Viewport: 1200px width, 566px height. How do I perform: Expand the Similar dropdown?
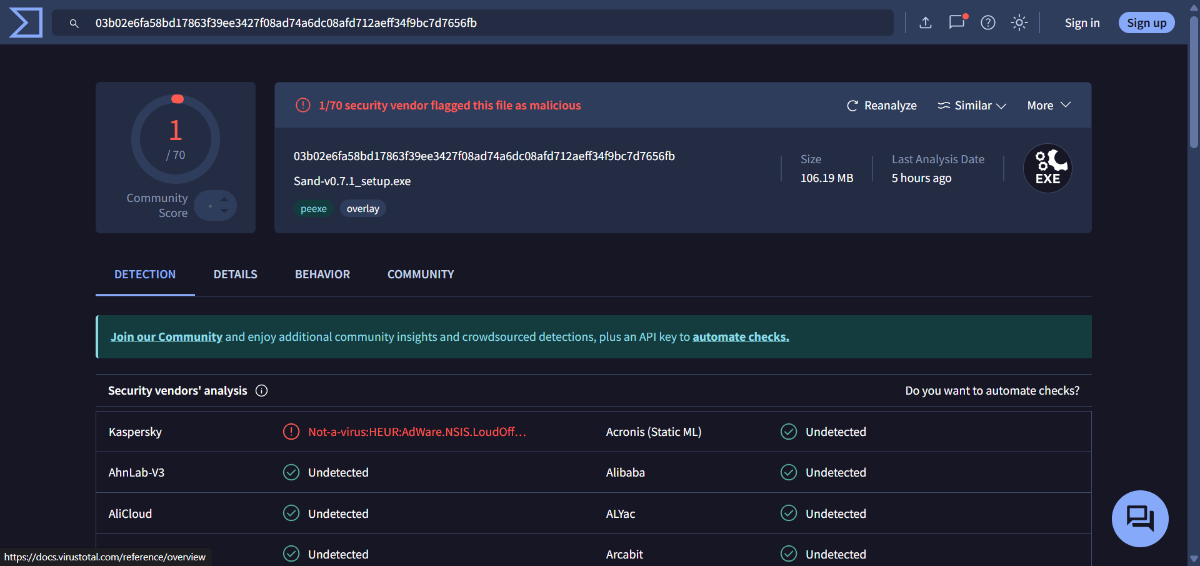pos(971,105)
